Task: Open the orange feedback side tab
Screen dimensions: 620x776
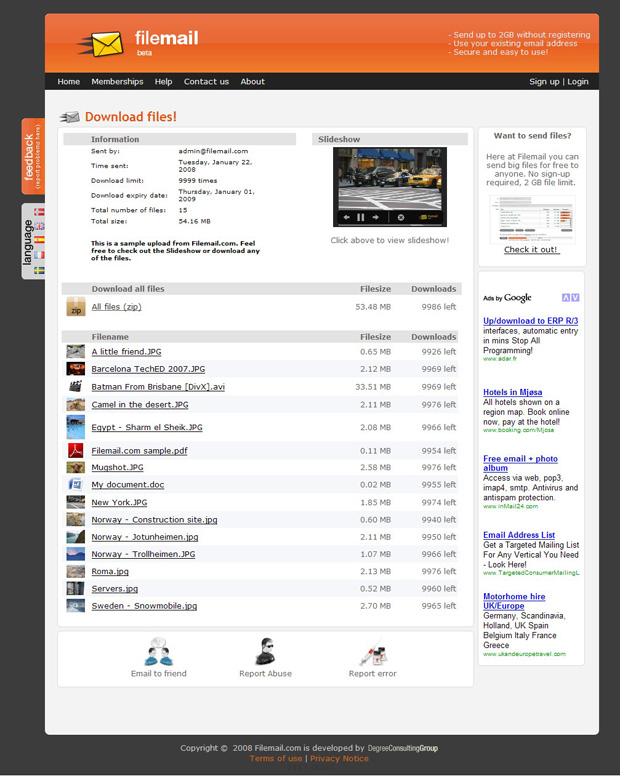Action: (x=33, y=156)
